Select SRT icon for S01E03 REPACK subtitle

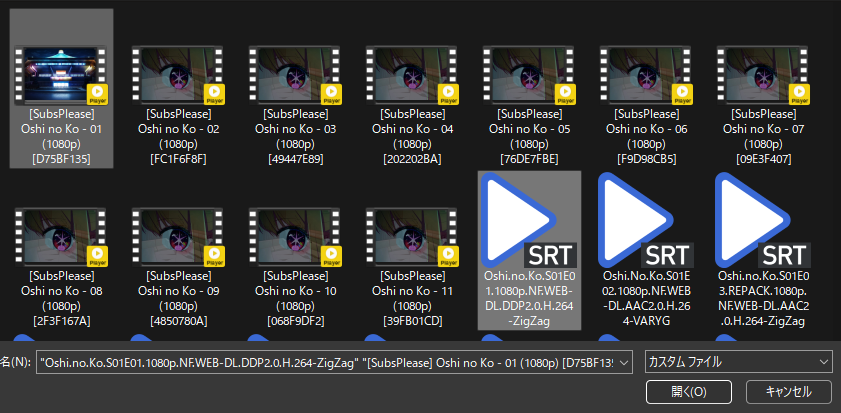[x=763, y=220]
